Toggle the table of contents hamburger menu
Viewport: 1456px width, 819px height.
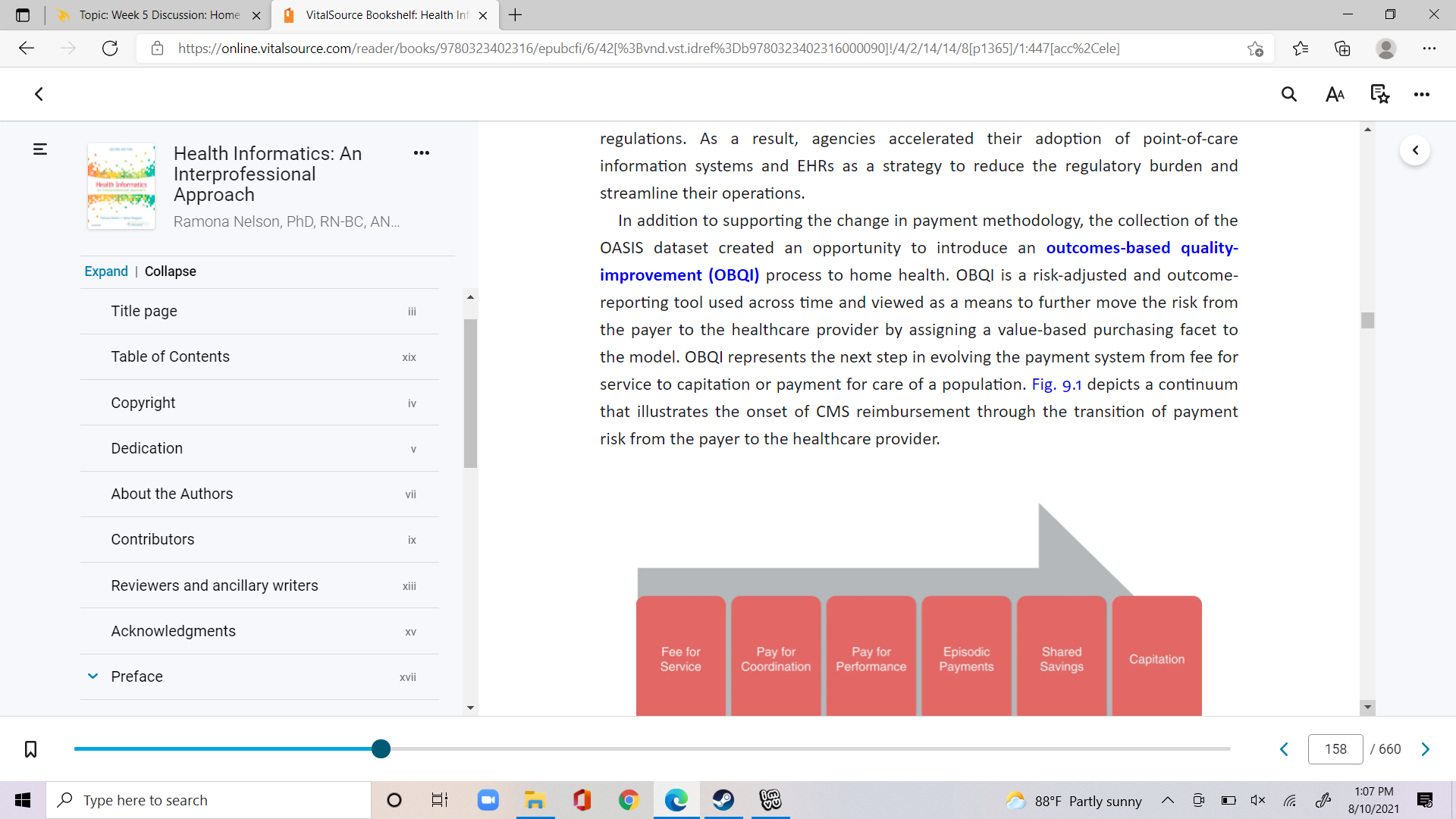coord(40,149)
